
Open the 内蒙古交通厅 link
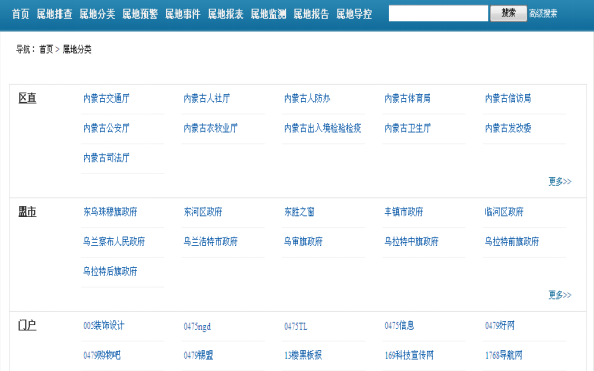(x=106, y=99)
